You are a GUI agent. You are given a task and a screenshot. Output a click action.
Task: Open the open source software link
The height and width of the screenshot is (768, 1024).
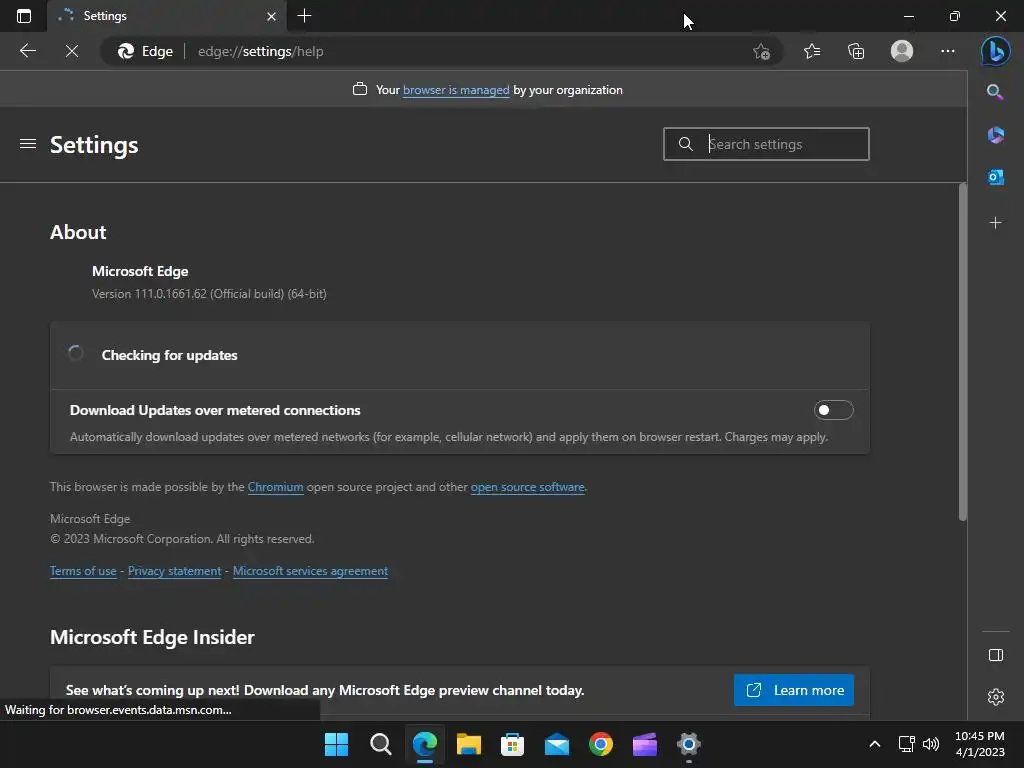[x=527, y=487]
